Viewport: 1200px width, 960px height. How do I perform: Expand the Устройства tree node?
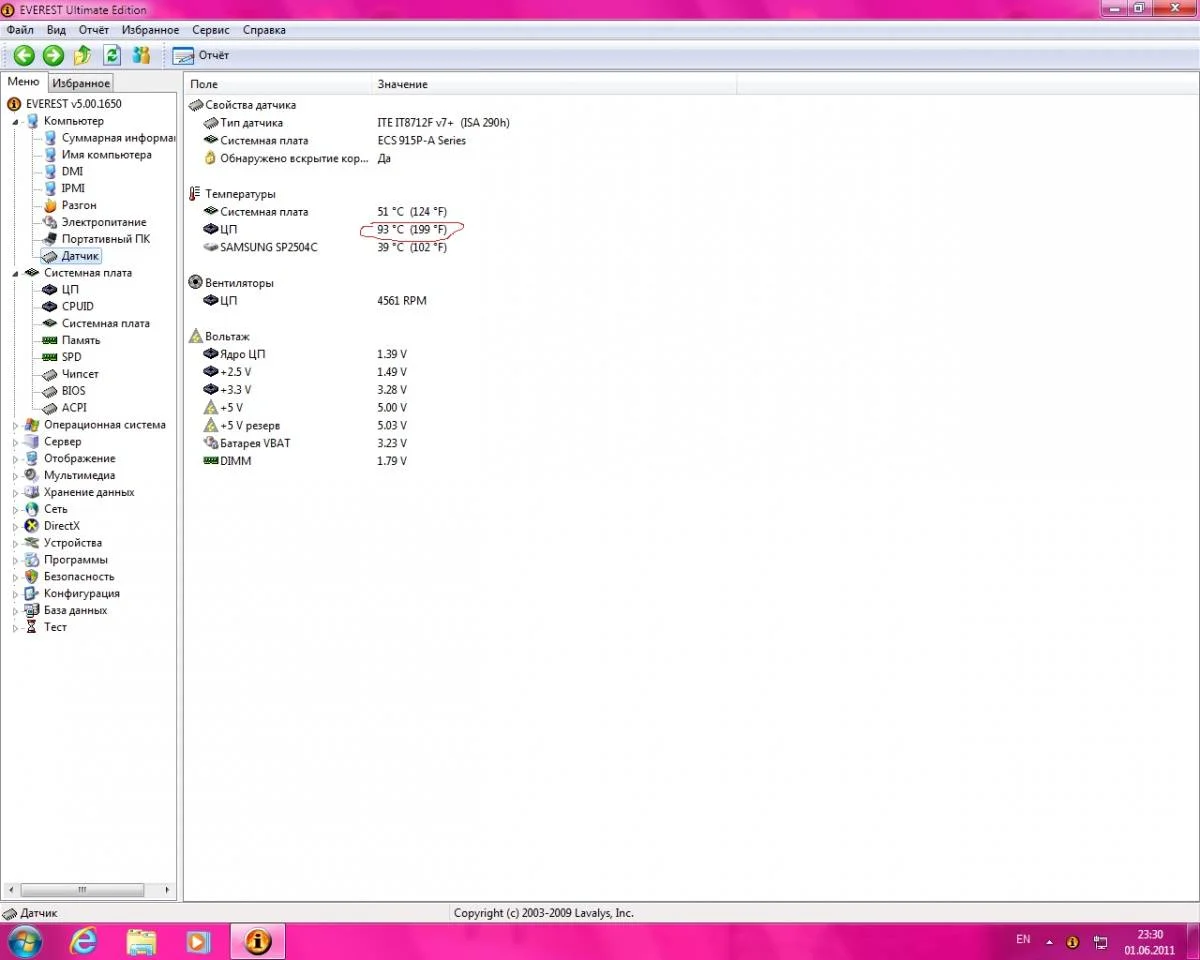point(15,543)
